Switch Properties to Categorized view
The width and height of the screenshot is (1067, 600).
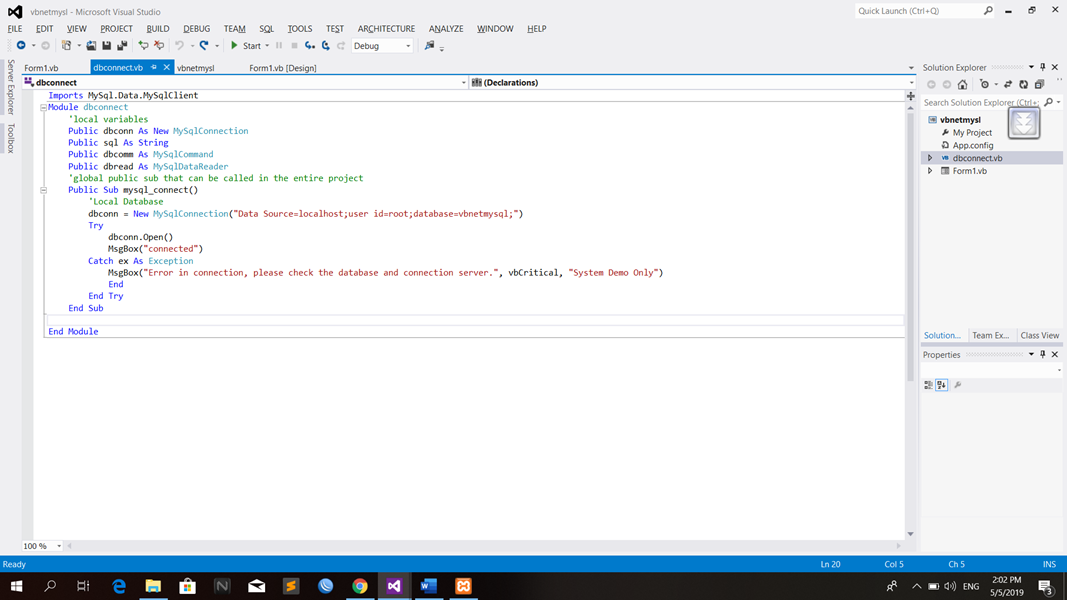coord(928,385)
